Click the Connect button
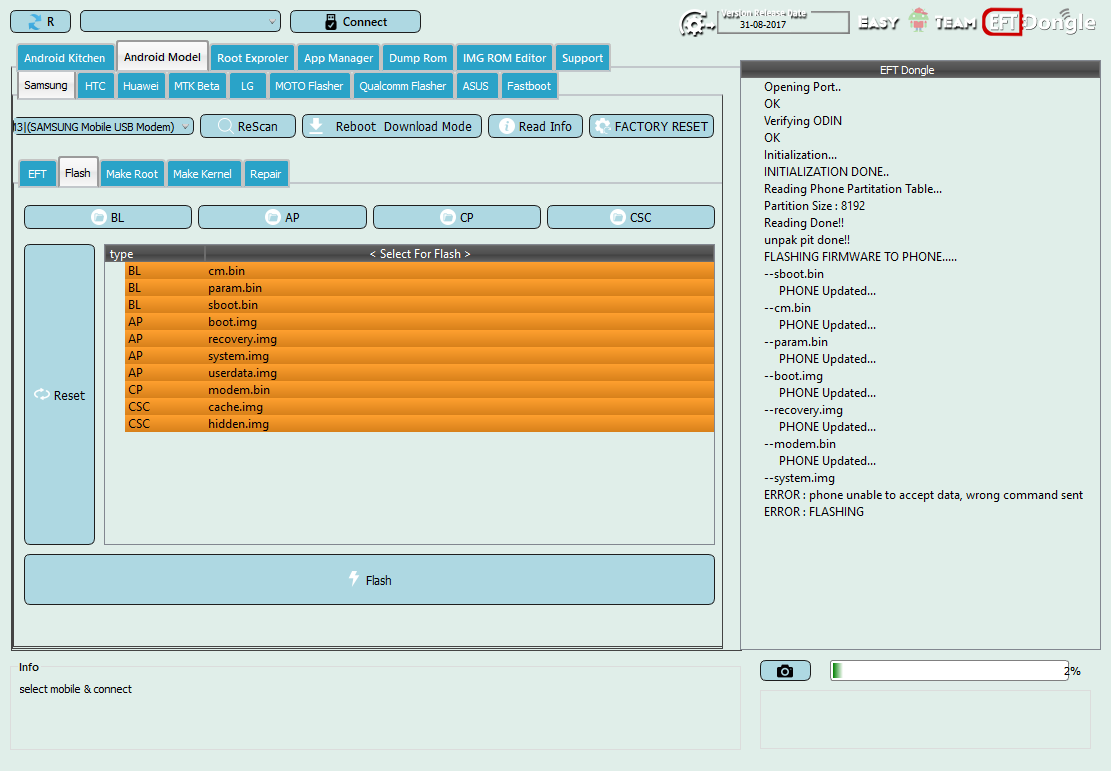This screenshot has height=771, width=1111. pyautogui.click(x=355, y=22)
